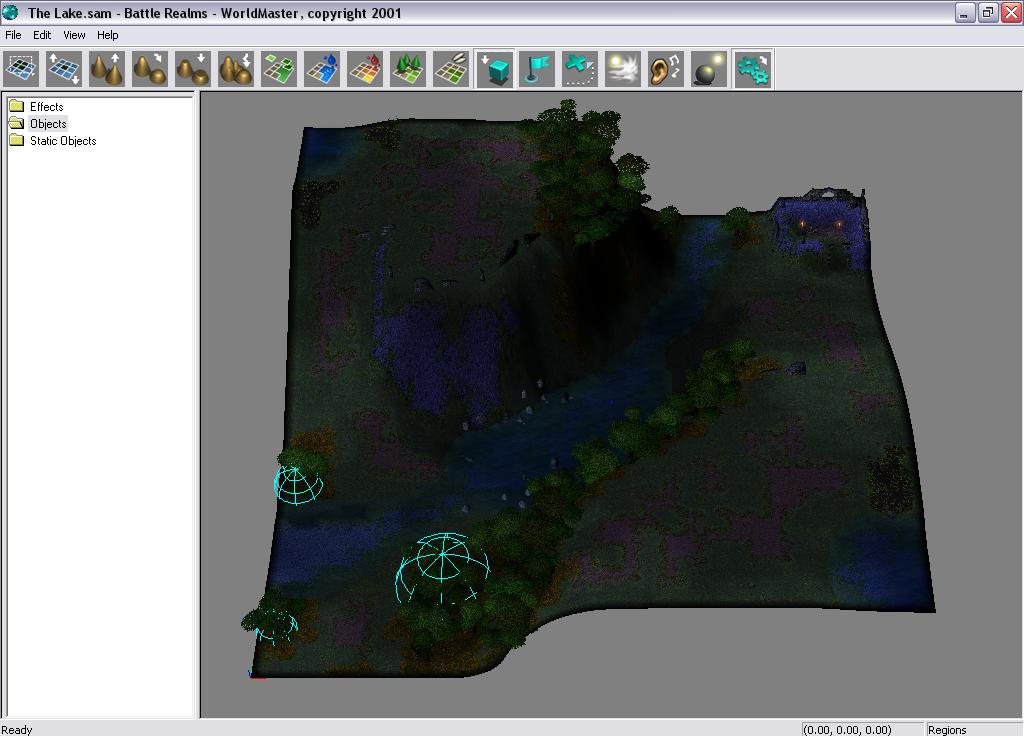Open the Edit menu
This screenshot has width=1024, height=736.
[42, 35]
